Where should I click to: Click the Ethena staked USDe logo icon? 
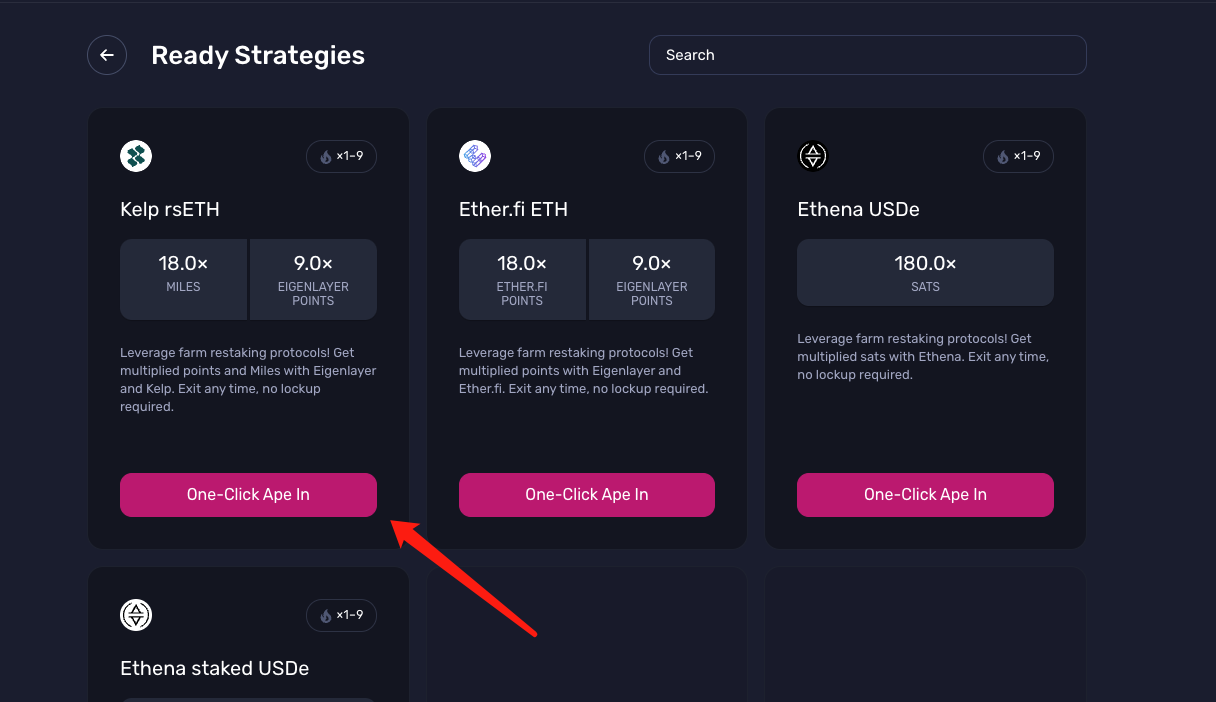pyautogui.click(x=136, y=615)
